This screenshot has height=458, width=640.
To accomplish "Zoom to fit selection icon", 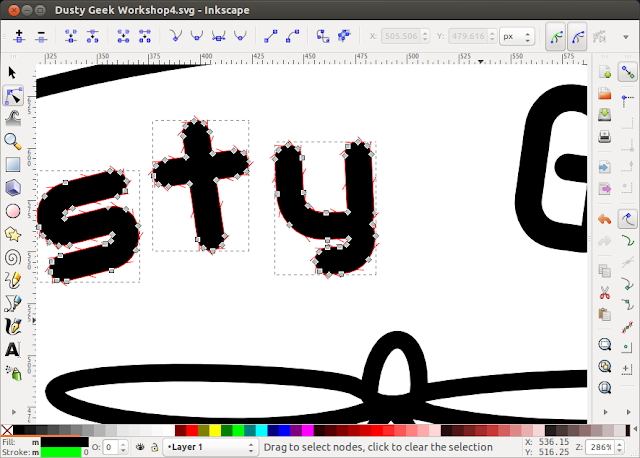I will pyautogui.click(x=605, y=345).
